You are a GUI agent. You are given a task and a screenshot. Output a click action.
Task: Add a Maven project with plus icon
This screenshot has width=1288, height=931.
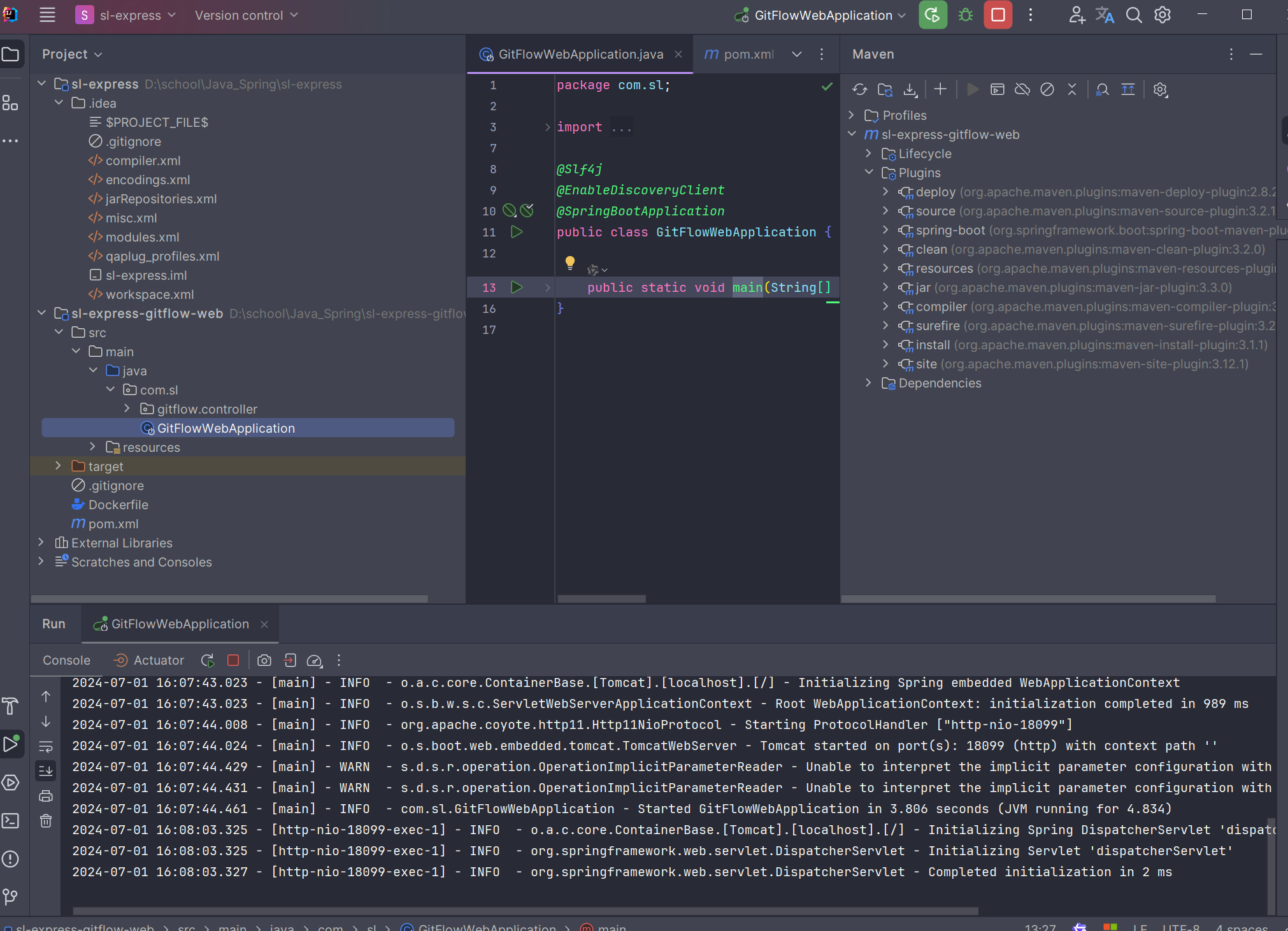tap(940, 90)
